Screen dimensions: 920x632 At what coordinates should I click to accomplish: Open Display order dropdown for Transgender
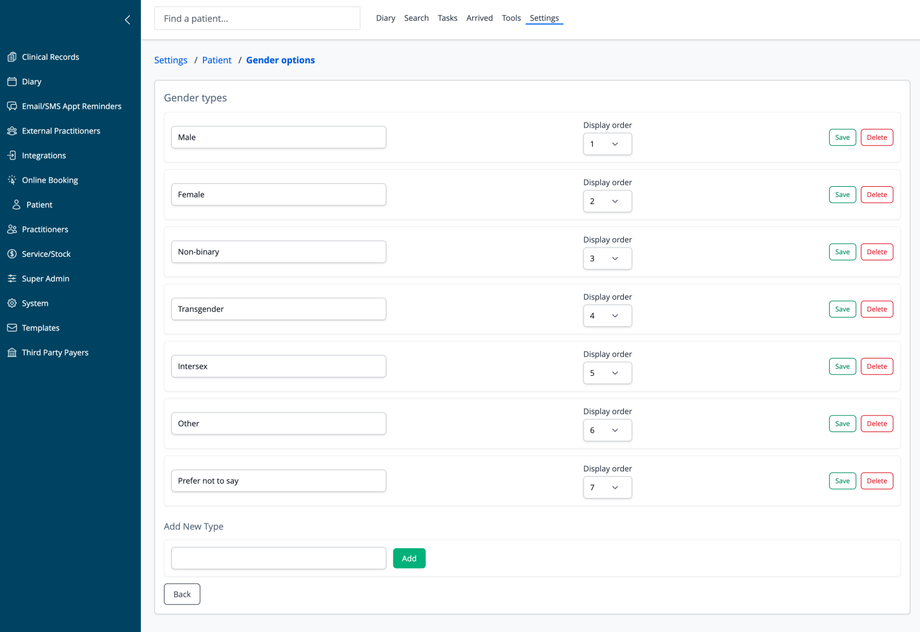tap(607, 316)
